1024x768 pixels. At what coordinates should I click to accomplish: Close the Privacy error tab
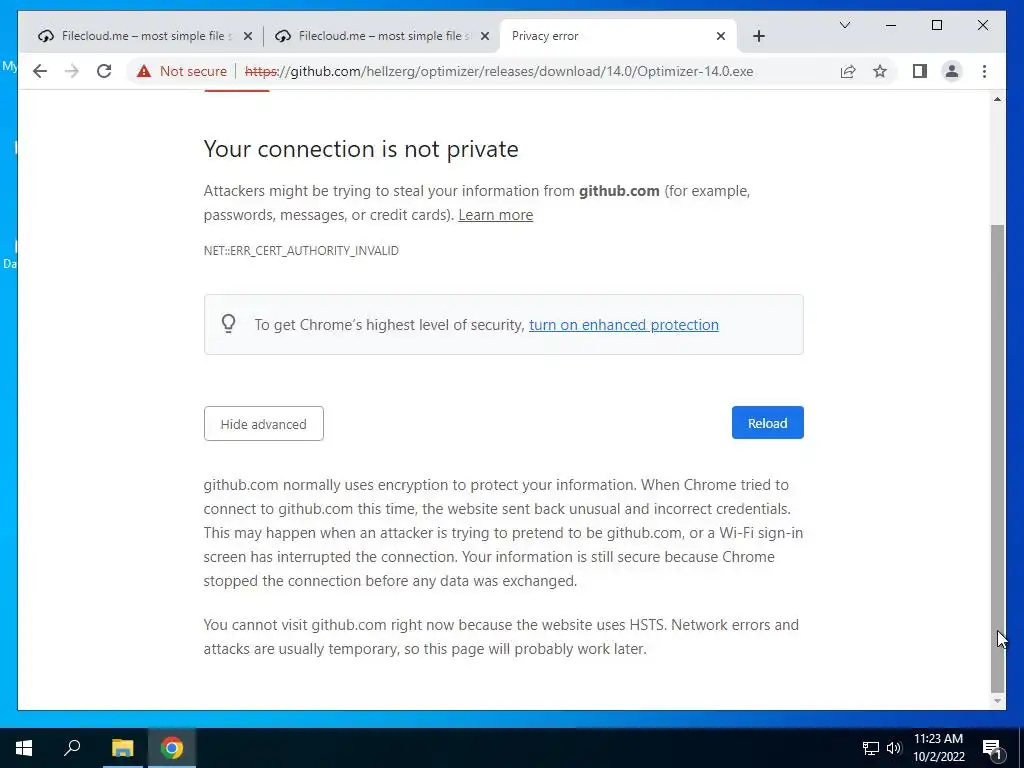point(720,36)
